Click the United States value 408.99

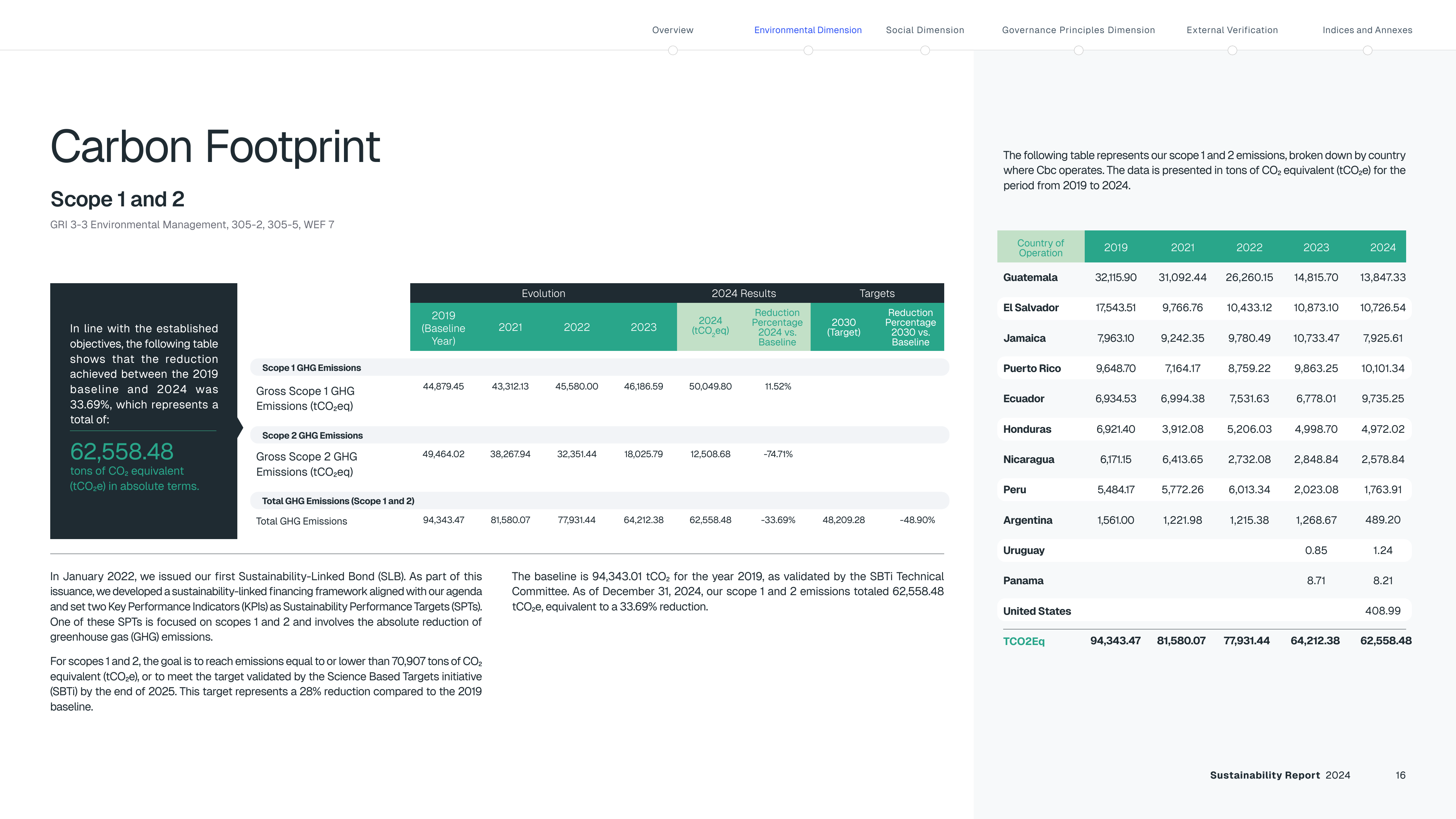(x=1382, y=610)
